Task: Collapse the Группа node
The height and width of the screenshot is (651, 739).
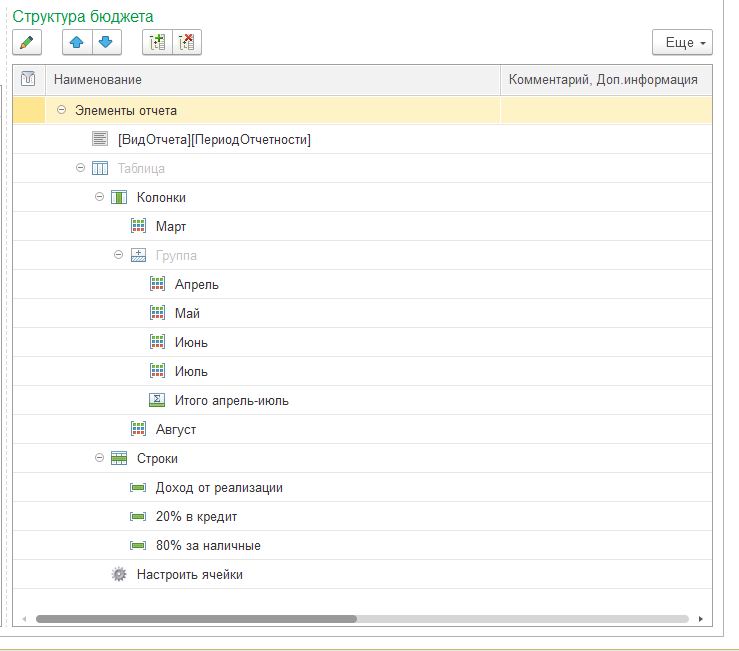Action: click(119, 256)
